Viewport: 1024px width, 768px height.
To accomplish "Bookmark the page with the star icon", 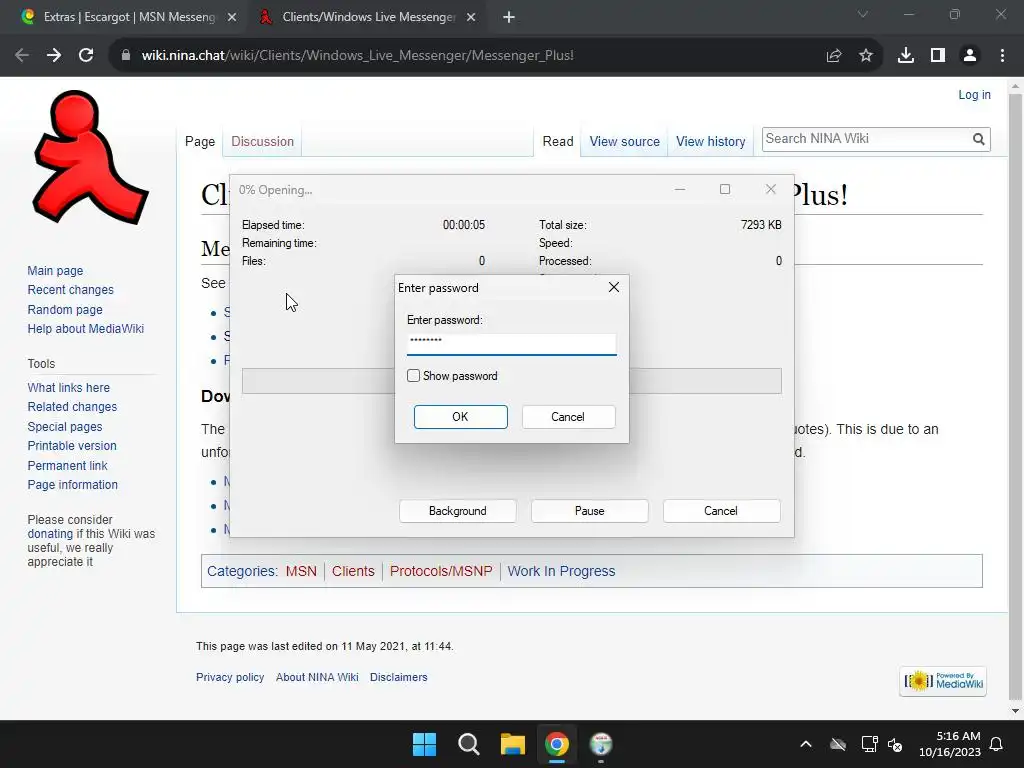I will (866, 56).
